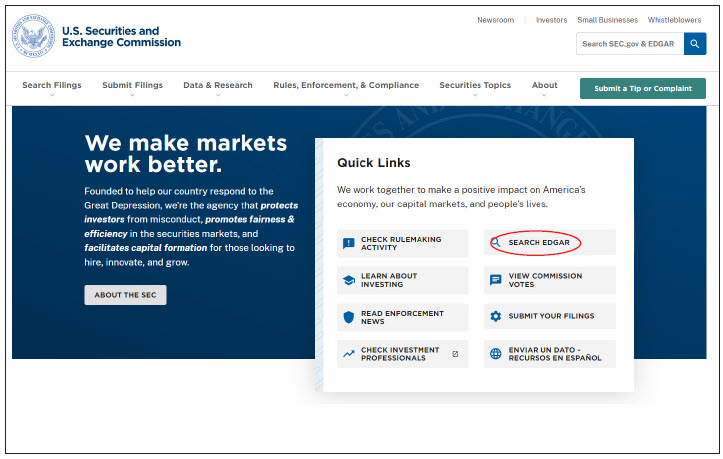
Task: Open the Securities Topics menu
Action: coord(475,87)
